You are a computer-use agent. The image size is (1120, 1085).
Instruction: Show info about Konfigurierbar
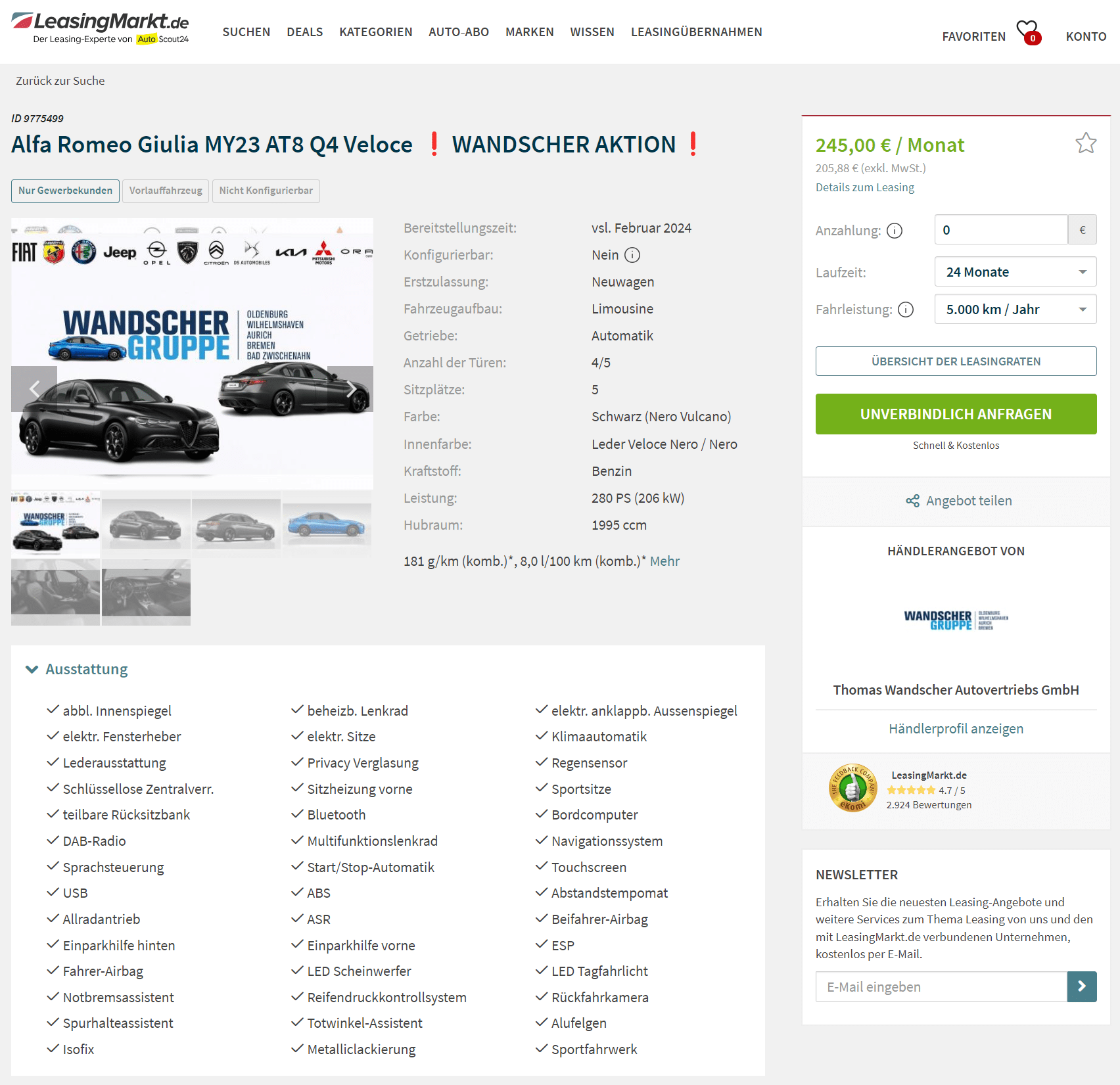click(x=632, y=255)
